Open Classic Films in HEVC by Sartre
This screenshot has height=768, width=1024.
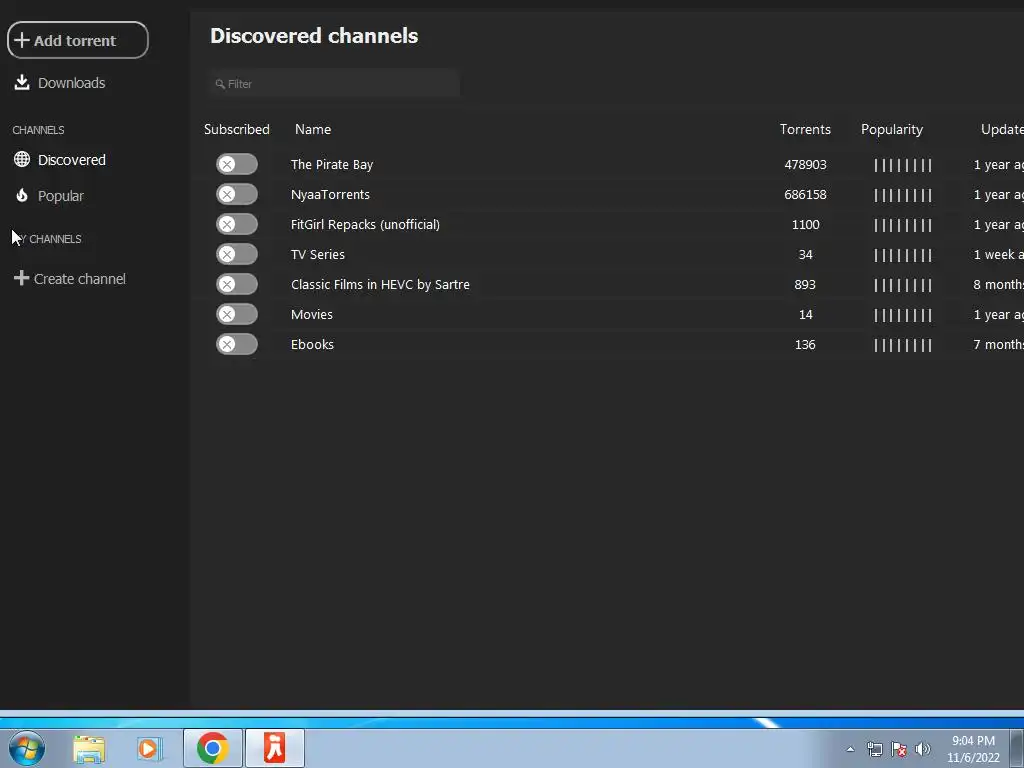380,285
